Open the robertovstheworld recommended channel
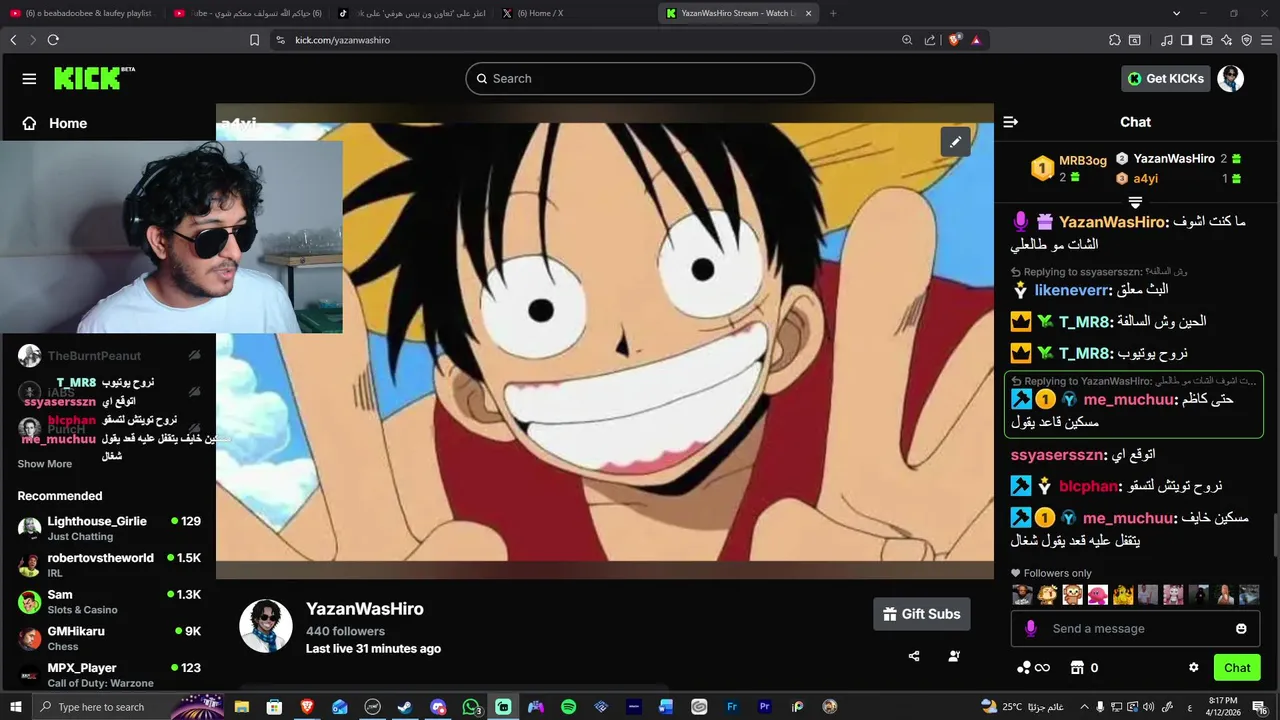 [x=108, y=565]
